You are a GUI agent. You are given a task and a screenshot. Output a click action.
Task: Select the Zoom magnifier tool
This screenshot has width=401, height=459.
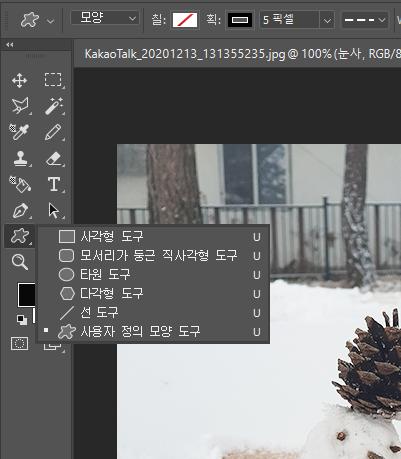(x=20, y=262)
